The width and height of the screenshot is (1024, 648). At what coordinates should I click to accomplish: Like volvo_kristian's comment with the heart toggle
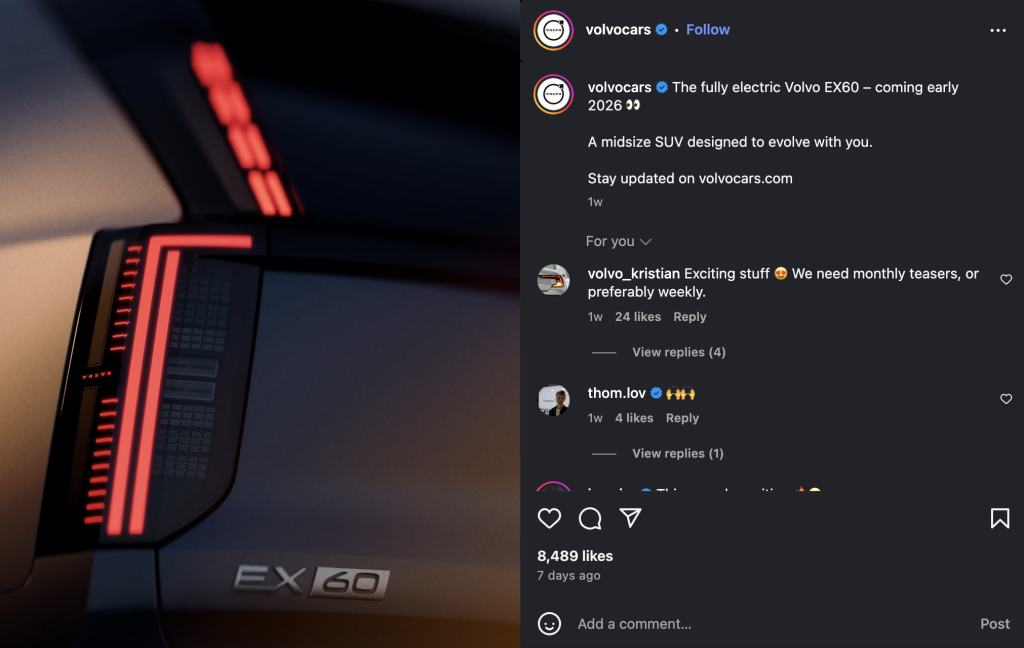coord(1006,280)
